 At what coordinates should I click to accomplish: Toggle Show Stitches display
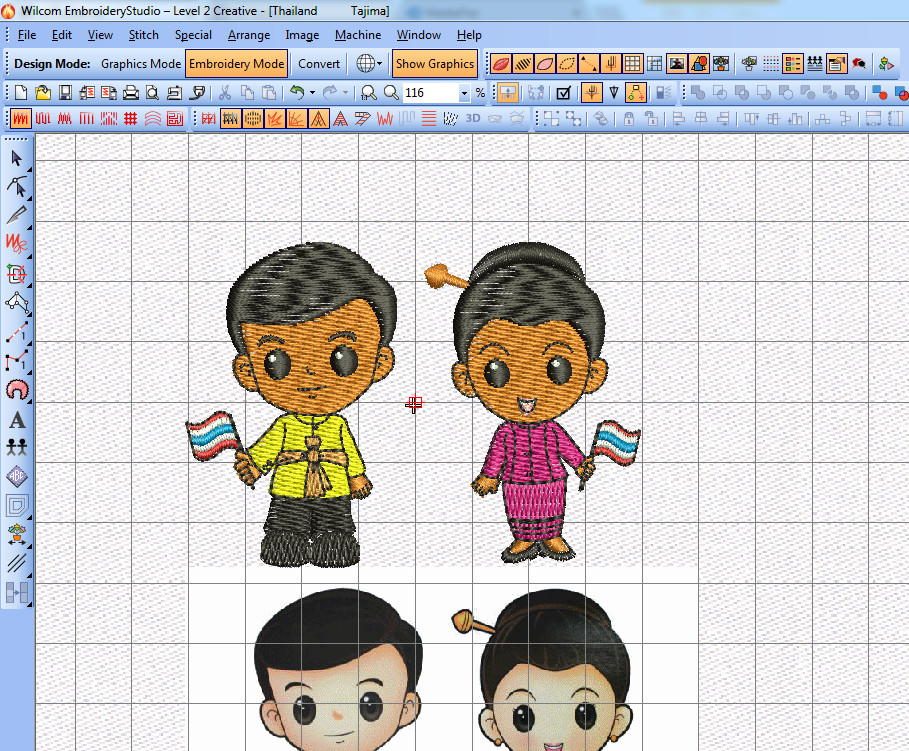coord(522,64)
